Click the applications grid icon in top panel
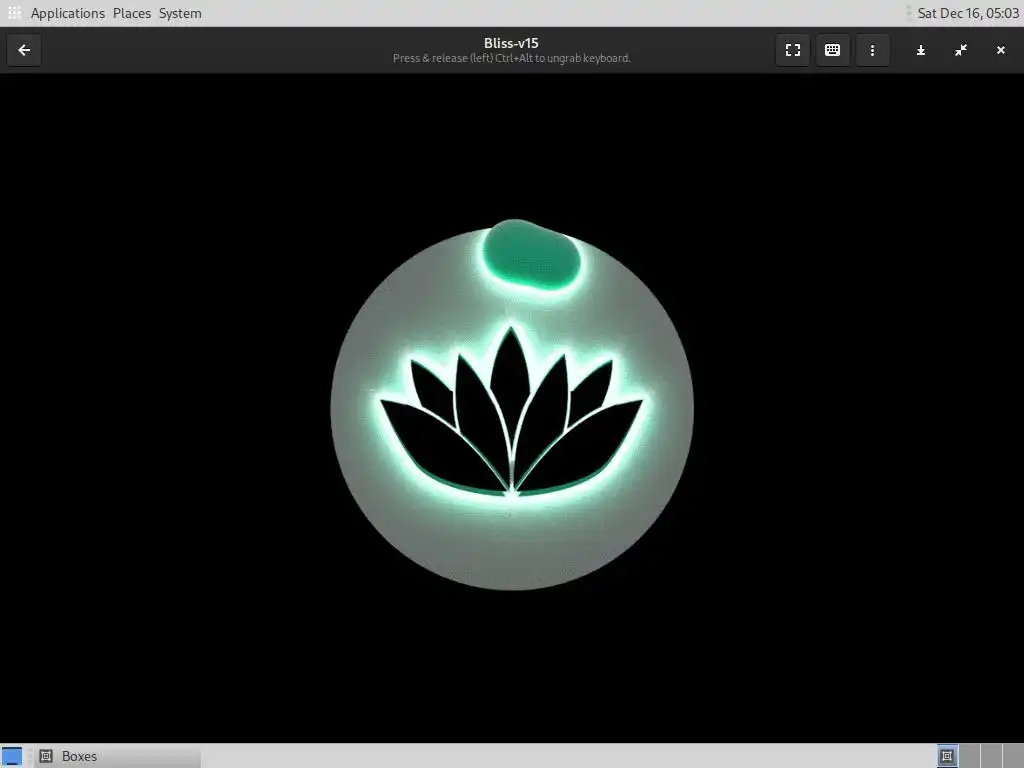The image size is (1024, 768). click(14, 13)
